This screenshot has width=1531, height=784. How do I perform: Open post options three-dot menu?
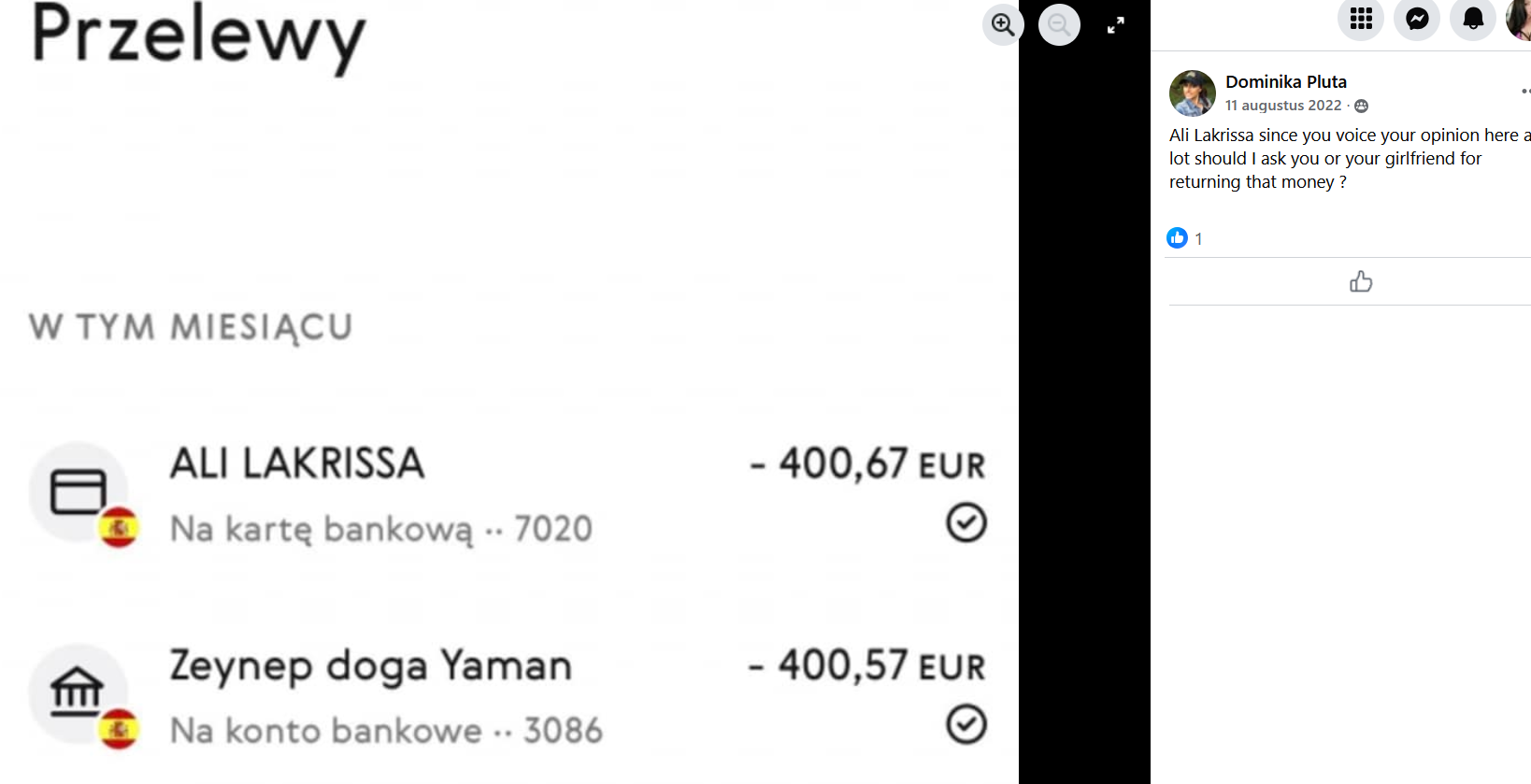point(1525,91)
